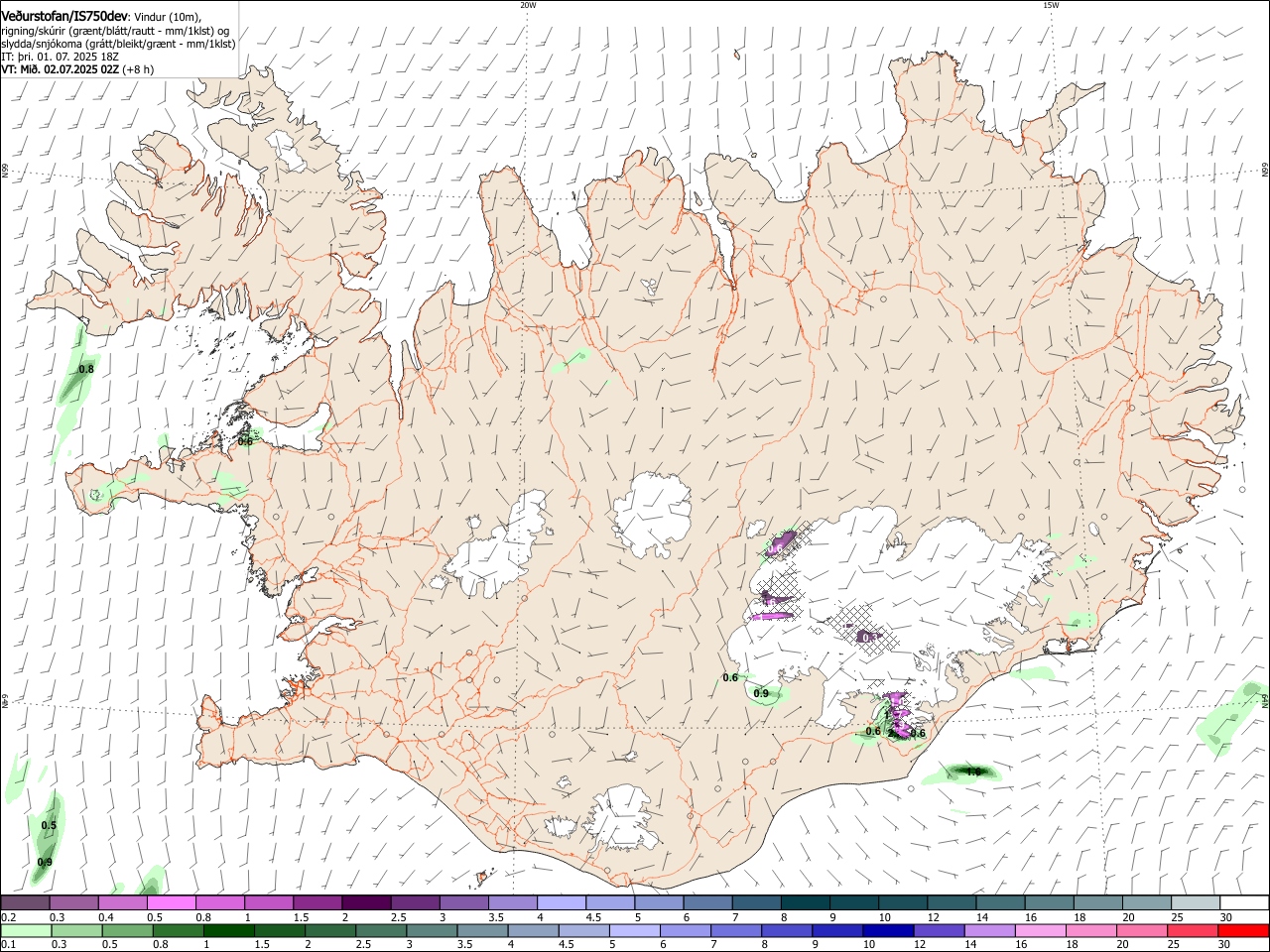The image size is (1270, 952).
Task: Click the purple snow patch northwest of Vatnajökull
Action: point(782,541)
